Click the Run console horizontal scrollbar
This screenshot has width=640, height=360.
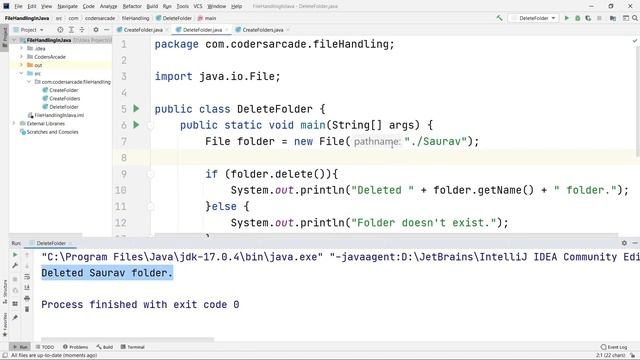(x=127, y=339)
